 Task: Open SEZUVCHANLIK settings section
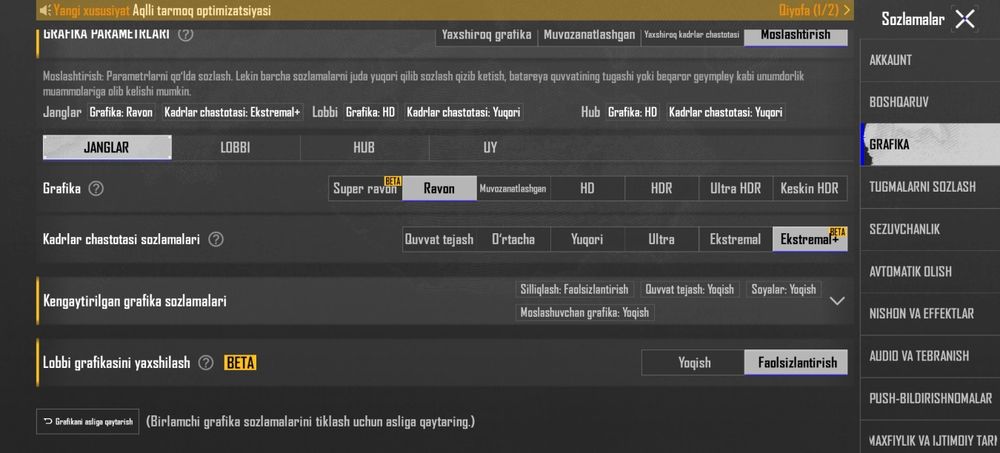pos(930,229)
